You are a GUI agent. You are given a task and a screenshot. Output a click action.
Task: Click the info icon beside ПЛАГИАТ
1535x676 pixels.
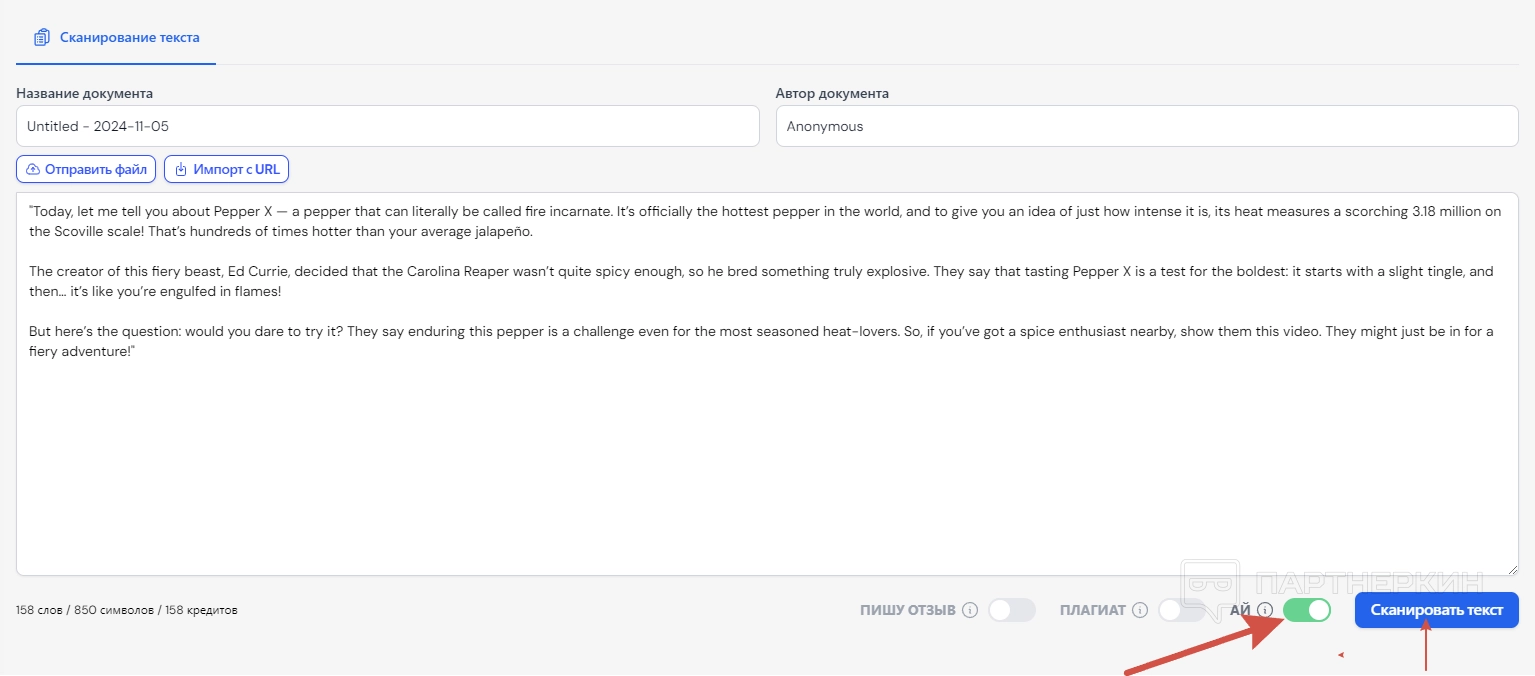pyautogui.click(x=1139, y=610)
